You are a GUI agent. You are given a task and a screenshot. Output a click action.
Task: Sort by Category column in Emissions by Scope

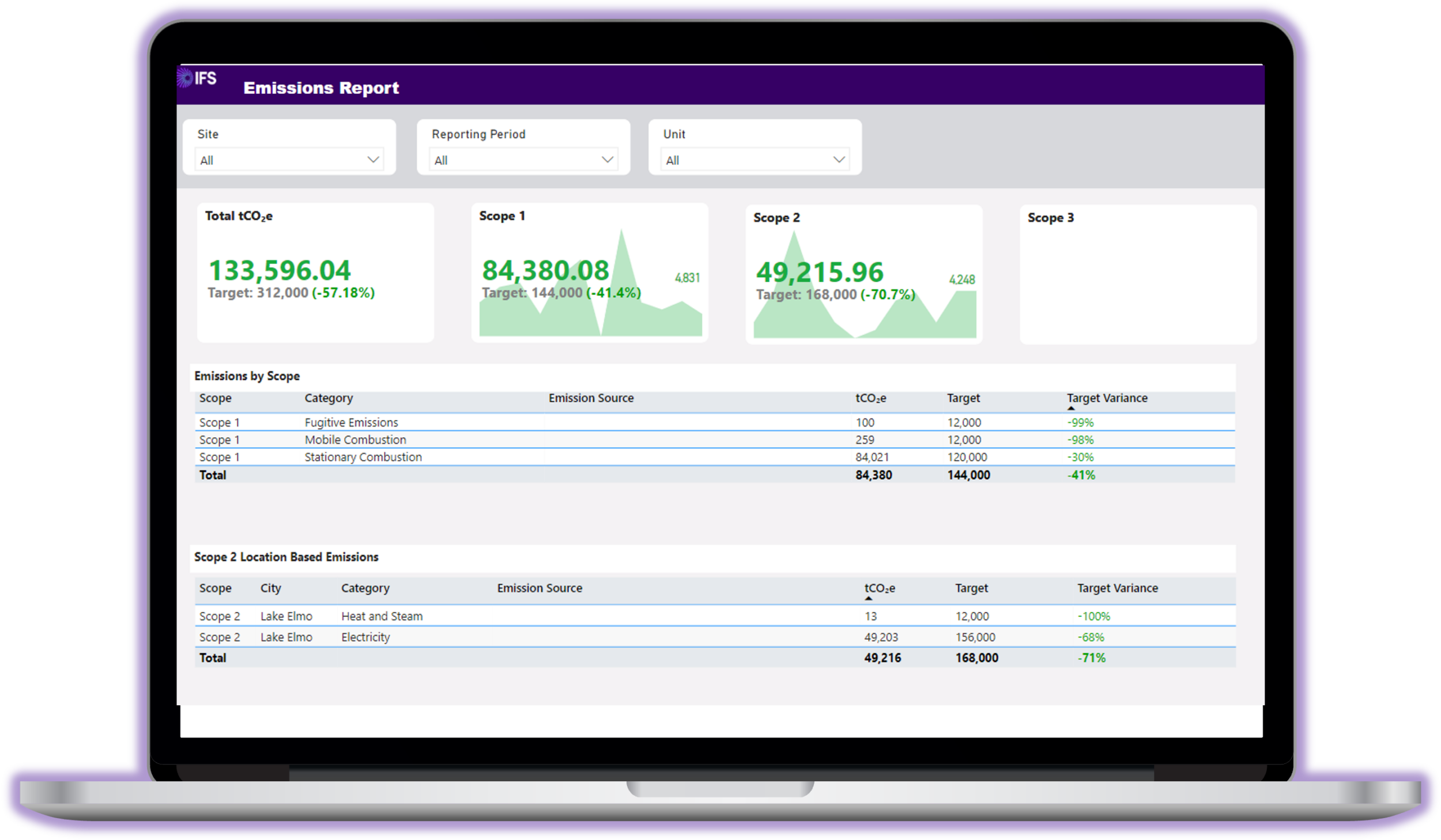[329, 398]
